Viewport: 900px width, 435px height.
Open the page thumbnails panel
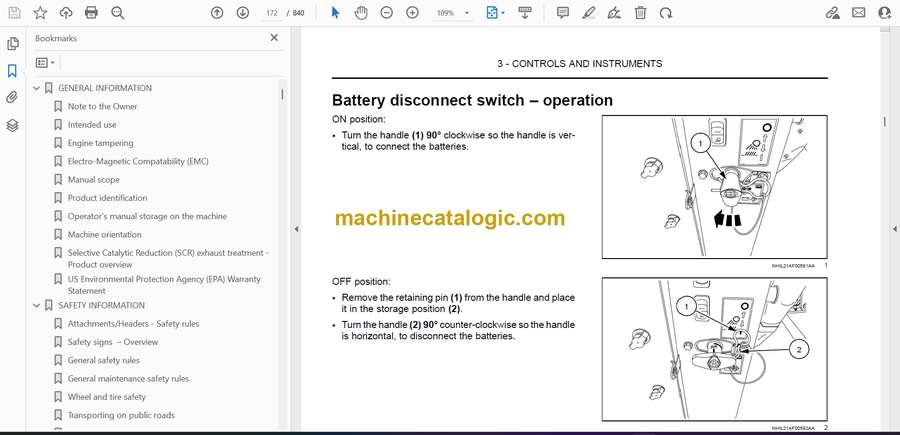12,44
